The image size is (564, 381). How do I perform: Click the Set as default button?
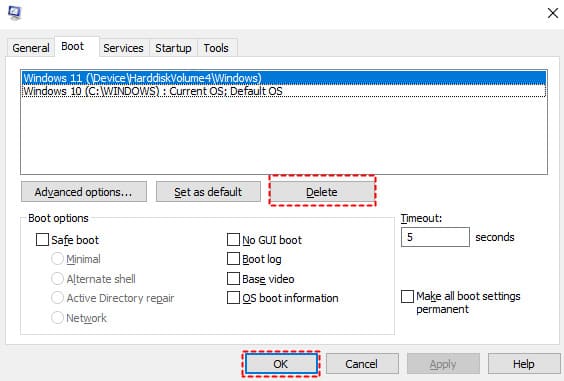(x=208, y=192)
